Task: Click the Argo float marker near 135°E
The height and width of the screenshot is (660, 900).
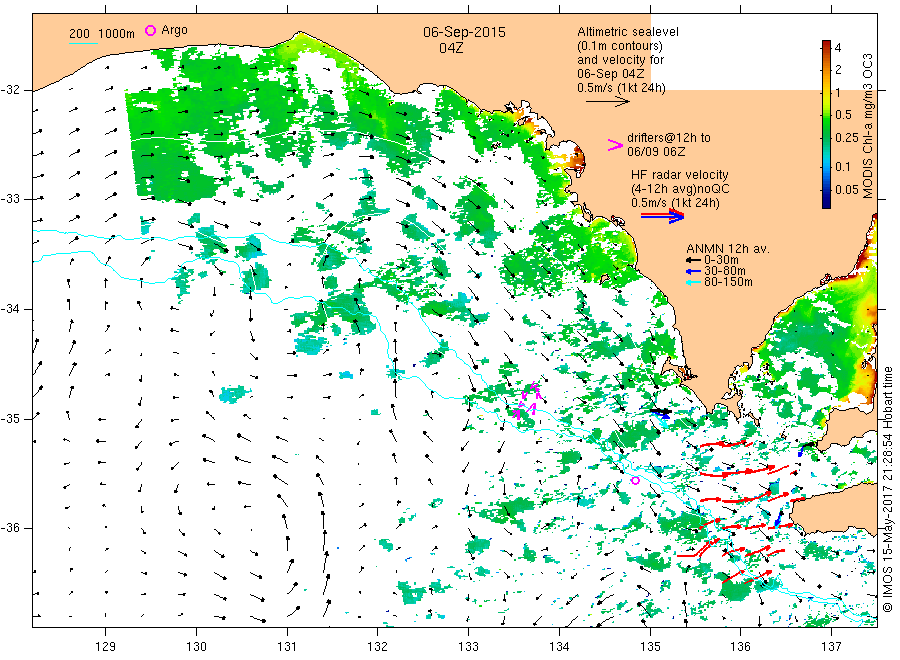Action: click(x=635, y=480)
